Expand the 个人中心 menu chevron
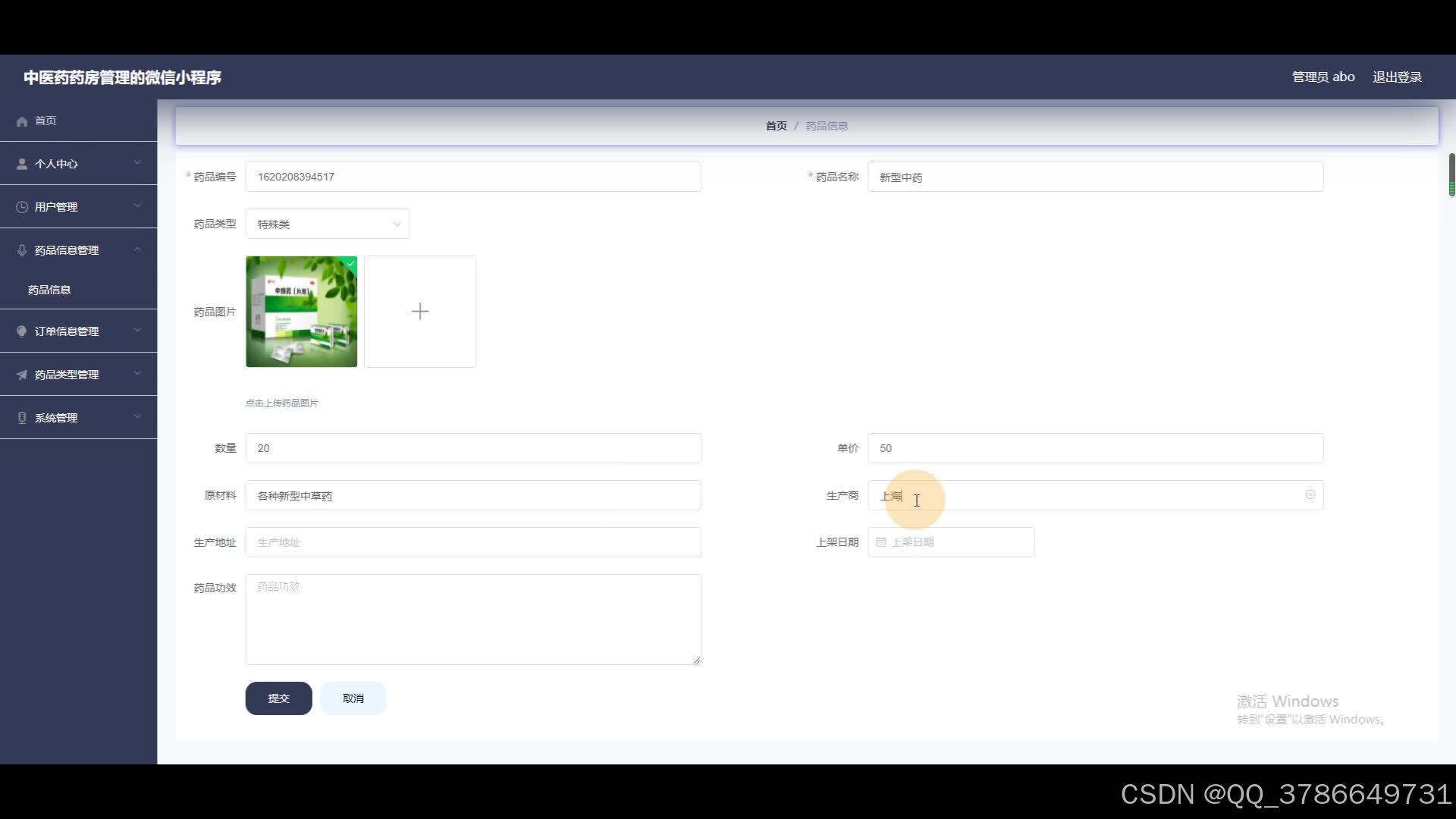The height and width of the screenshot is (819, 1456). pos(137,162)
